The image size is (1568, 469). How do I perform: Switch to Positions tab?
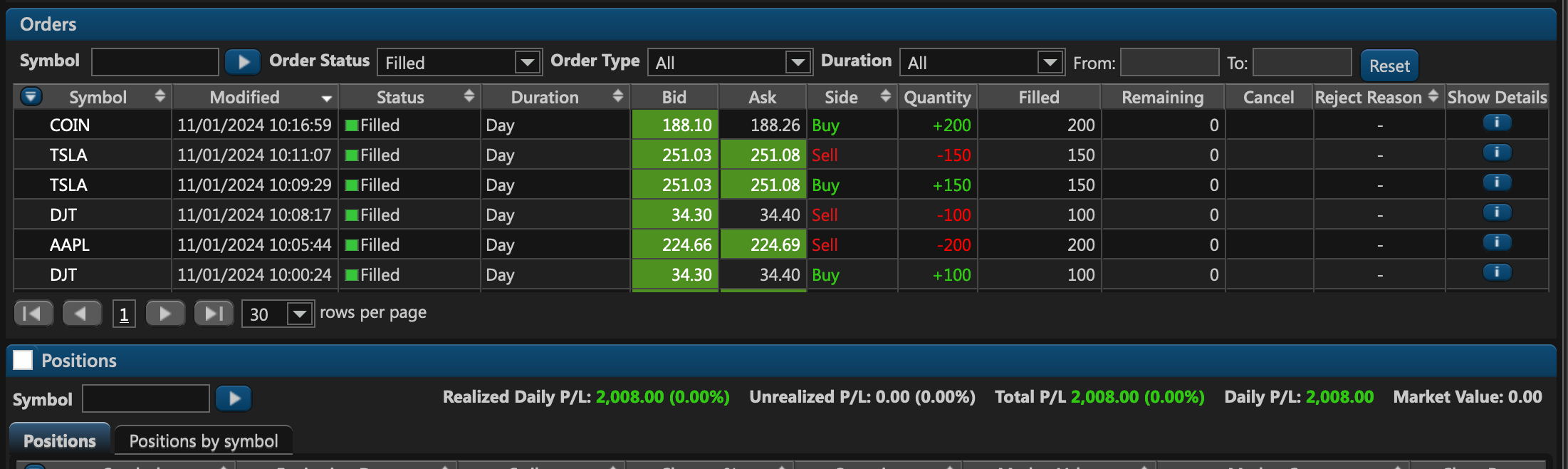[x=60, y=440]
